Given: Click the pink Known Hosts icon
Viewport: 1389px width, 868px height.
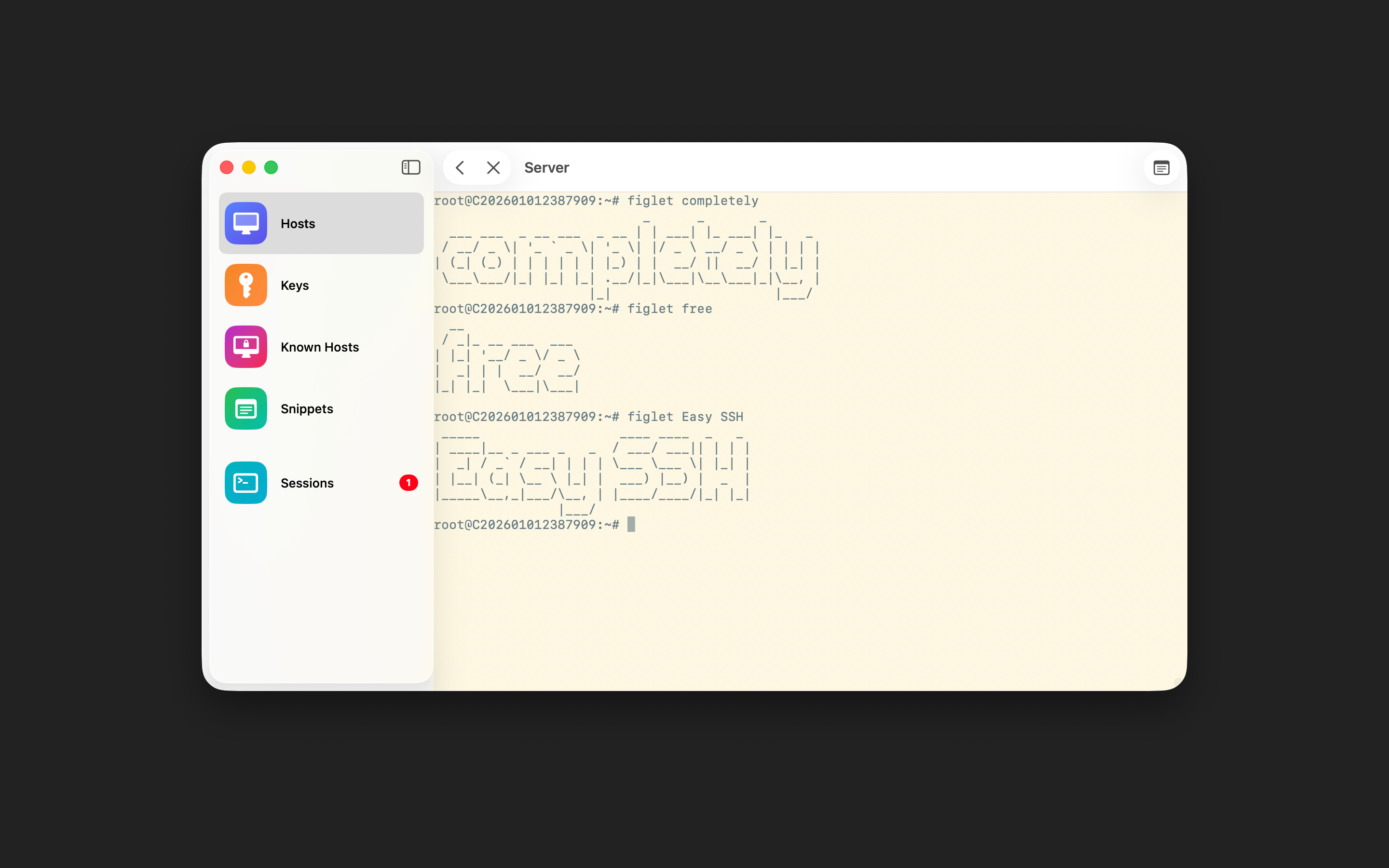Looking at the screenshot, I should coord(245,347).
